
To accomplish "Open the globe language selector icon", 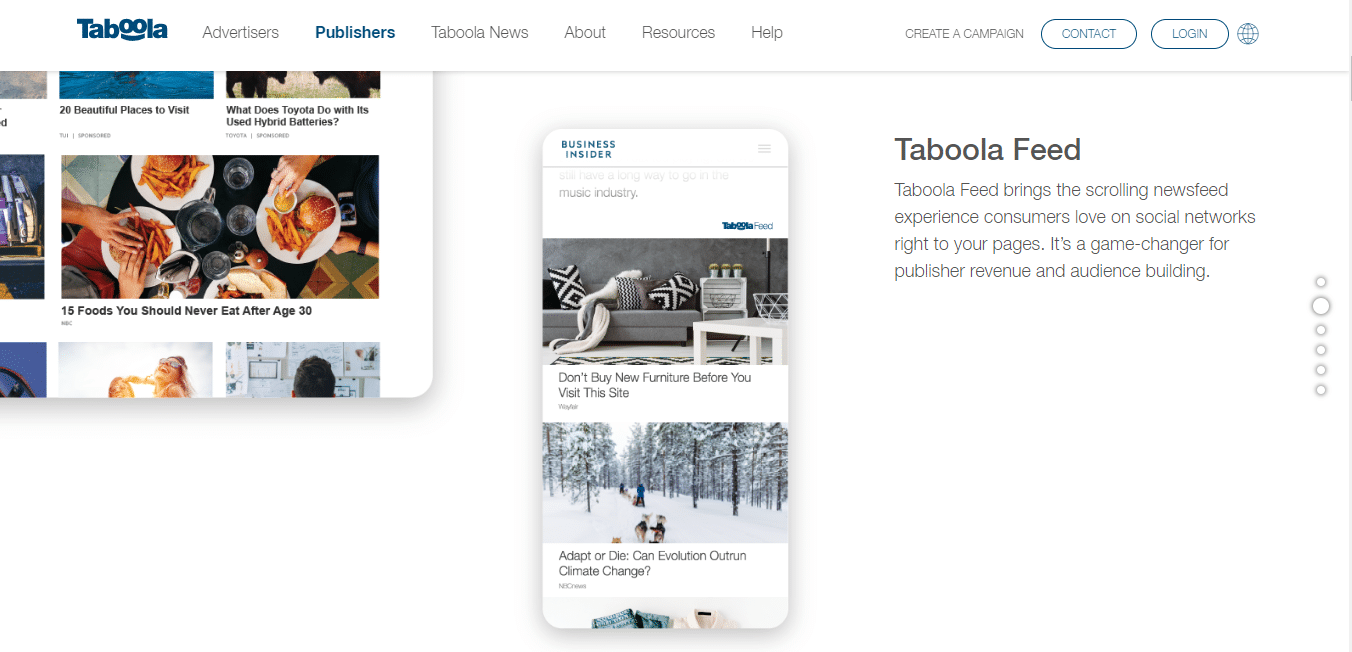I will click(x=1248, y=34).
